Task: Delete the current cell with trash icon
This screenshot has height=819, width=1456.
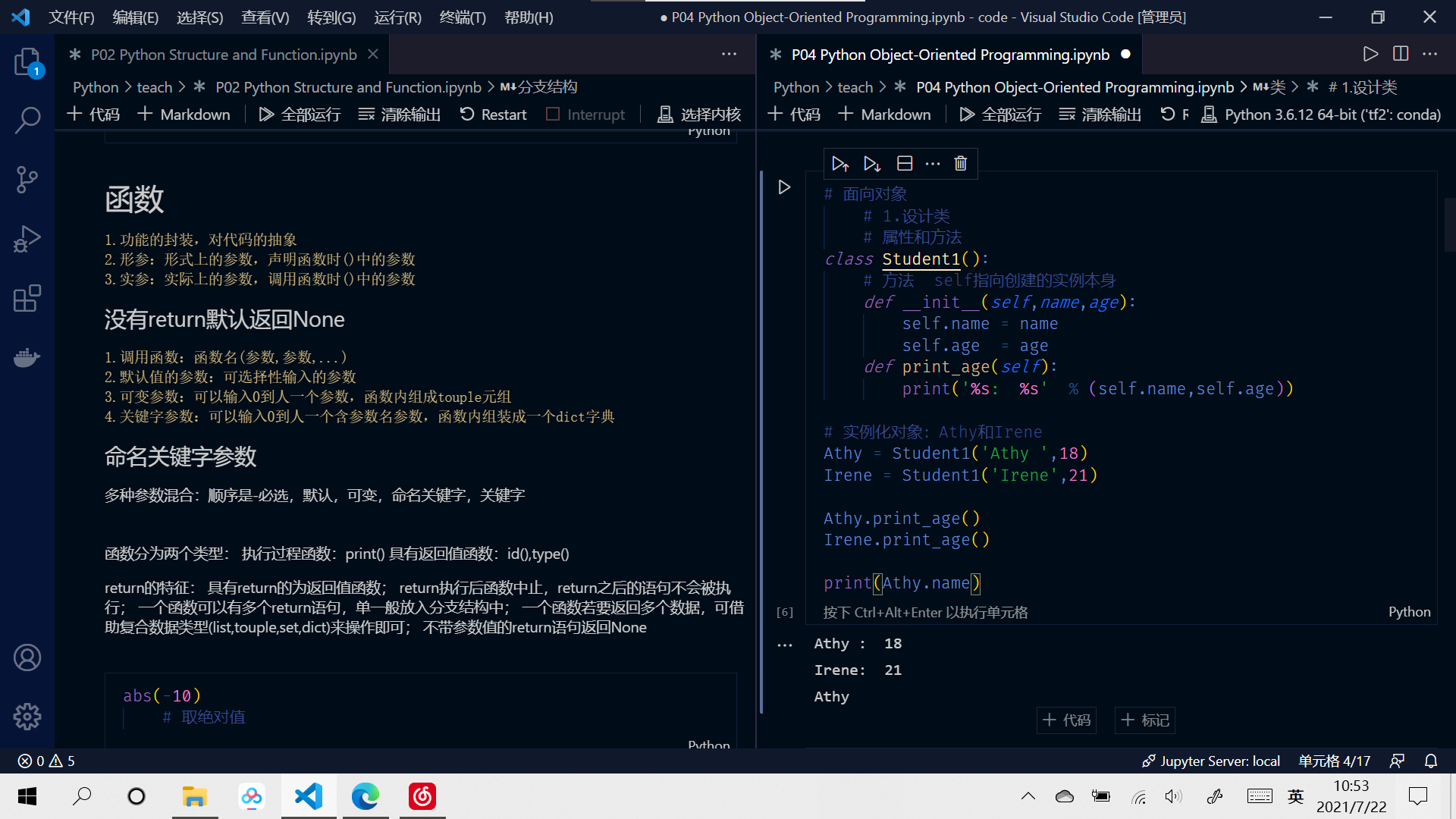Action: 960,164
